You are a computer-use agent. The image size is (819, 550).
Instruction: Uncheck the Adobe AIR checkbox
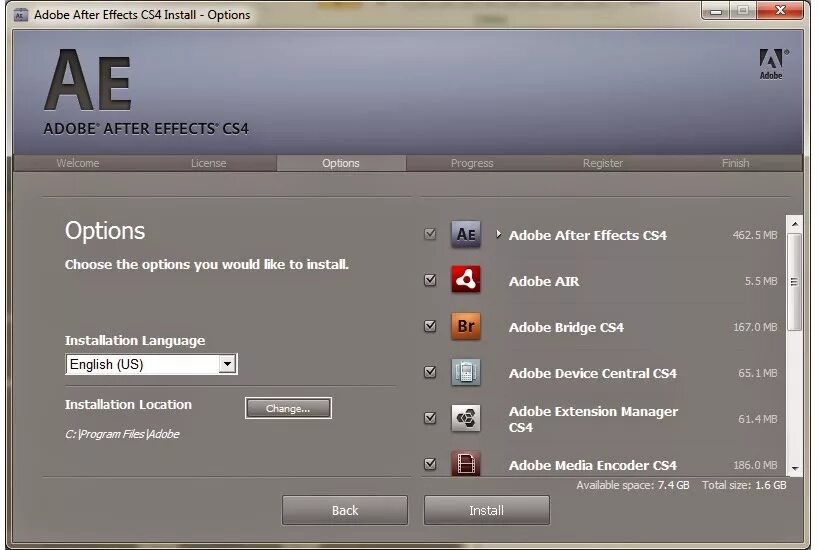pyautogui.click(x=430, y=280)
